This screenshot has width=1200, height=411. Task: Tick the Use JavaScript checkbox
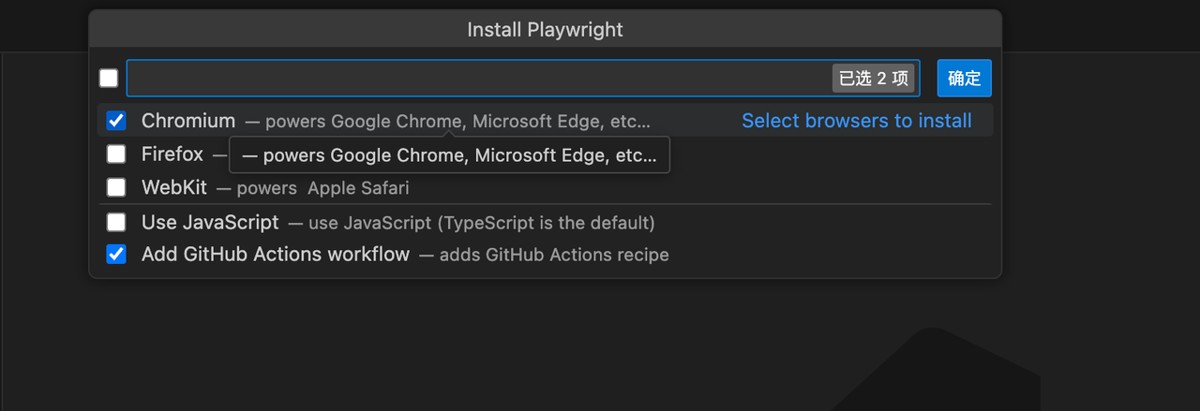117,222
